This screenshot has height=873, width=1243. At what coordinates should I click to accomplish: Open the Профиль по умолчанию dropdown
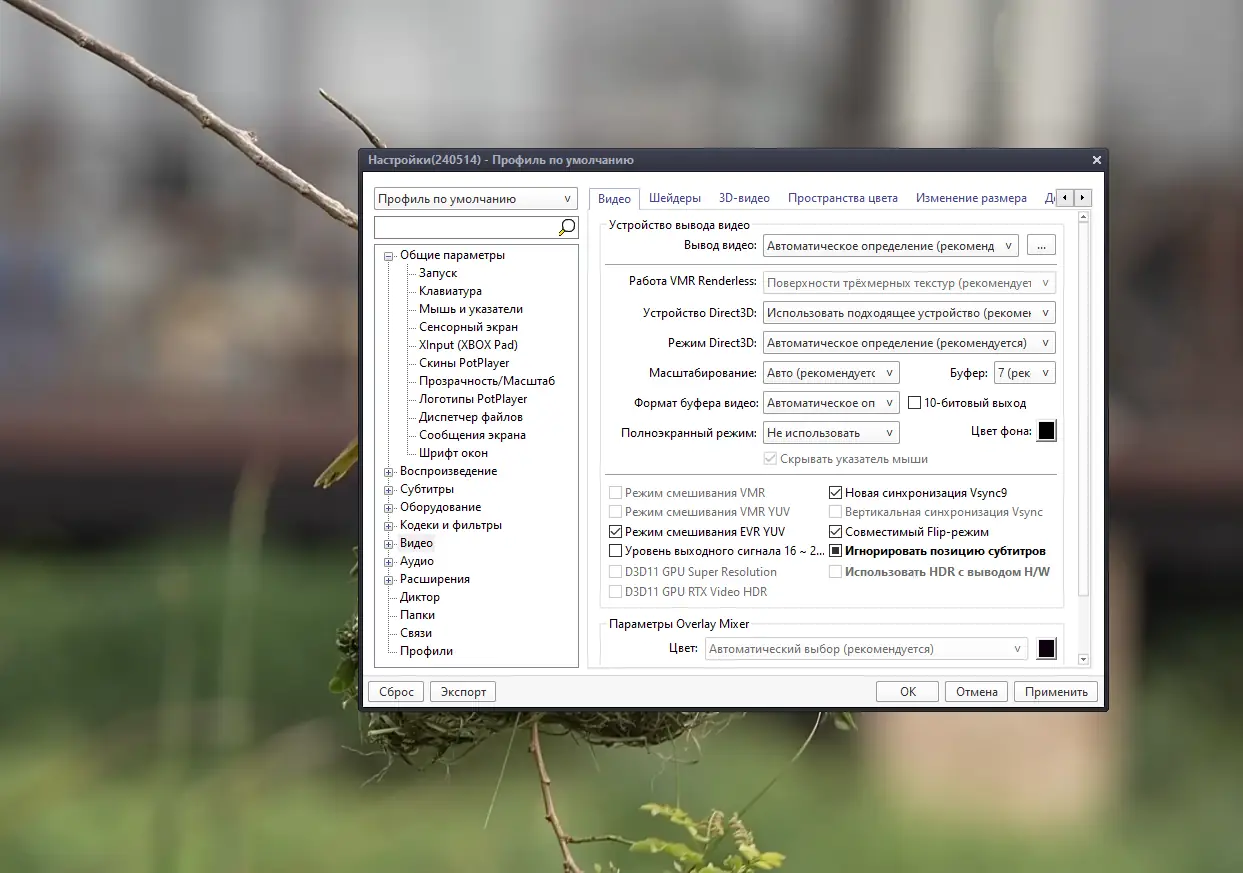pyautogui.click(x=476, y=199)
